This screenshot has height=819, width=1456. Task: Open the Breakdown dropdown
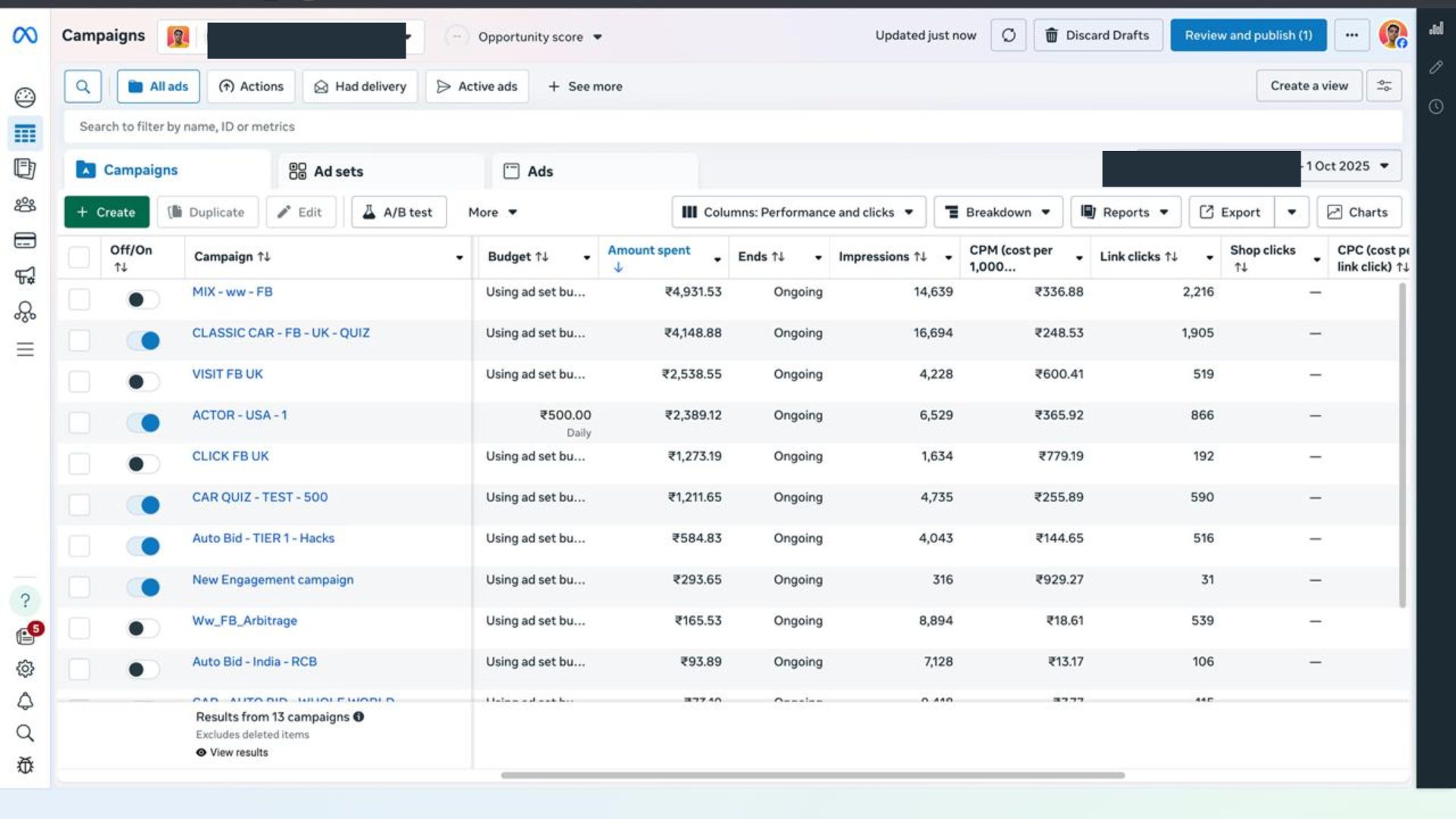[997, 212]
